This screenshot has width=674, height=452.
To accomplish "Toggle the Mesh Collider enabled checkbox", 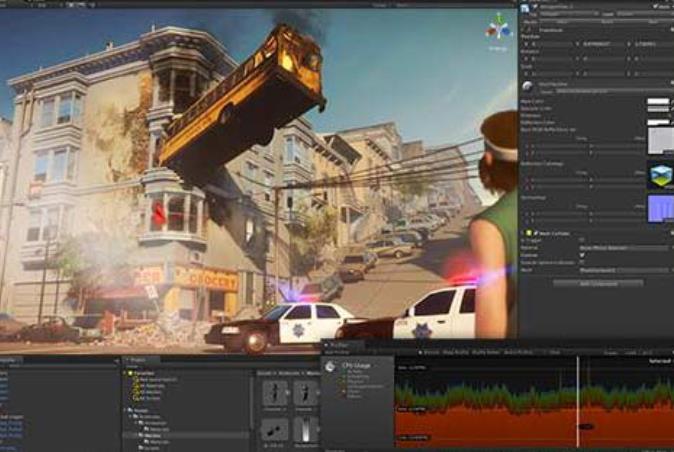I will coord(530,233).
